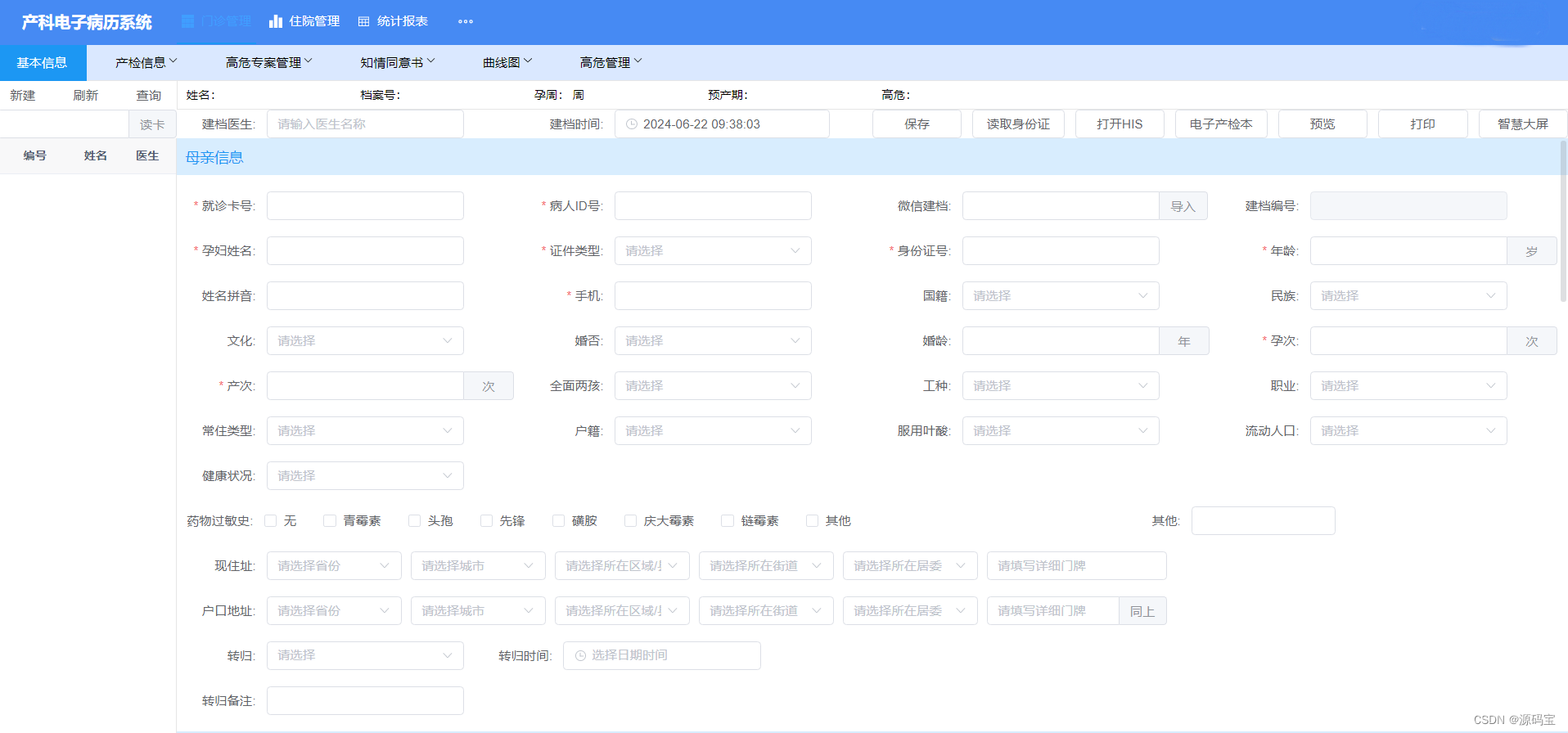This screenshot has width=1568, height=733.
Task: Focus 孕妇姓名 input field
Action: 365,251
